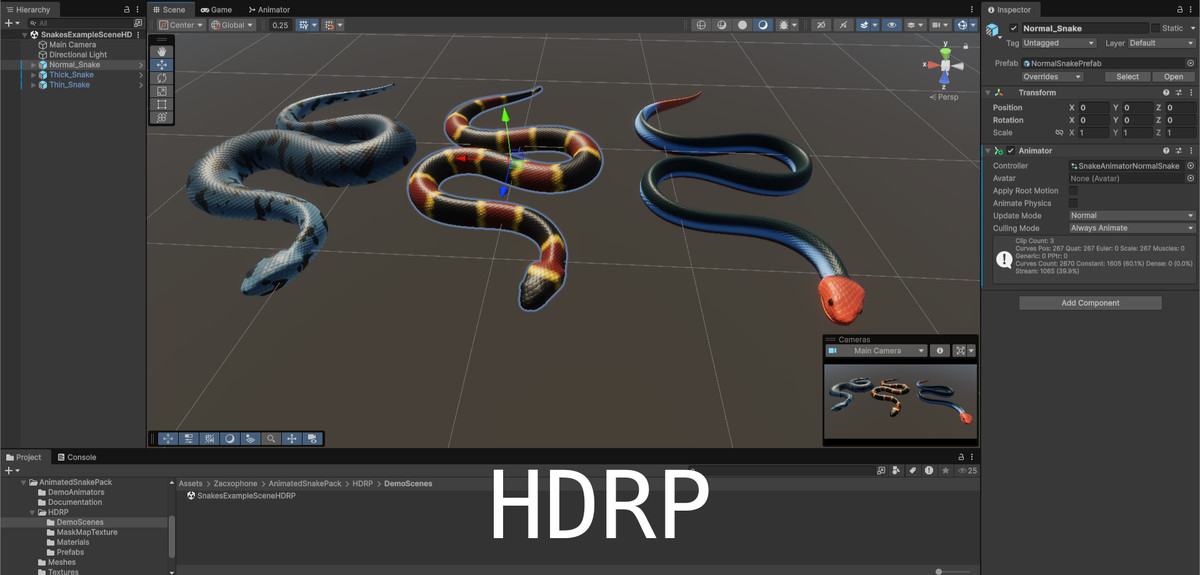Viewport: 1200px width, 575px height.
Task: Open Transform component presets icon
Action: (x=1178, y=93)
